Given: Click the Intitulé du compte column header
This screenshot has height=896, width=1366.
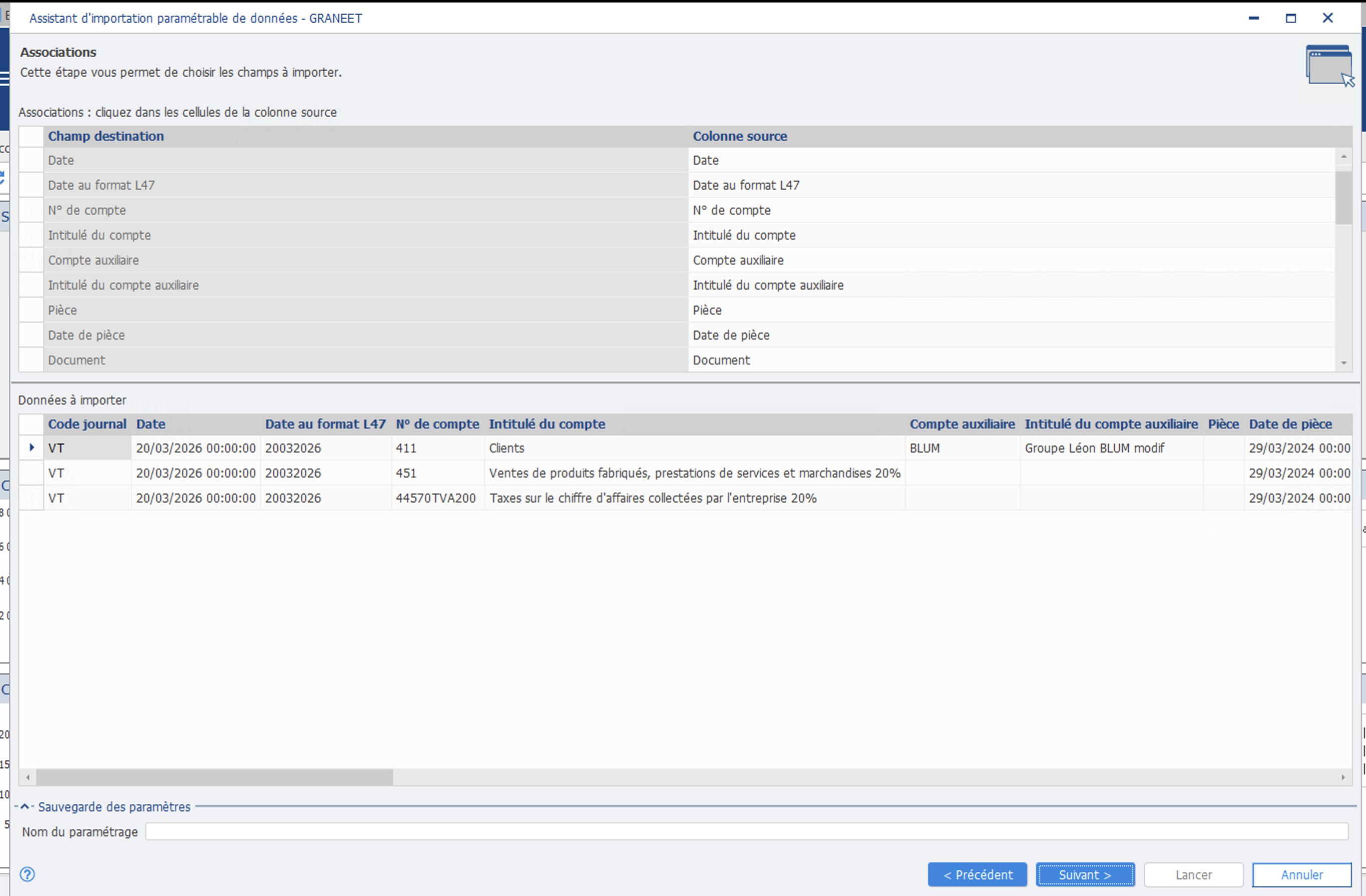Looking at the screenshot, I should tap(546, 424).
